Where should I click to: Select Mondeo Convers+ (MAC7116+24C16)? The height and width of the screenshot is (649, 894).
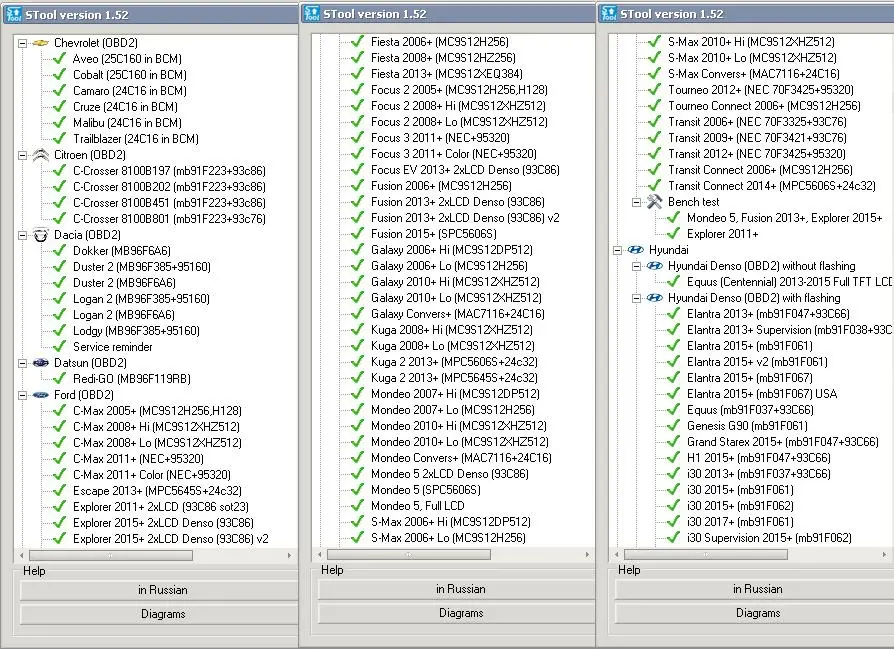coord(461,457)
